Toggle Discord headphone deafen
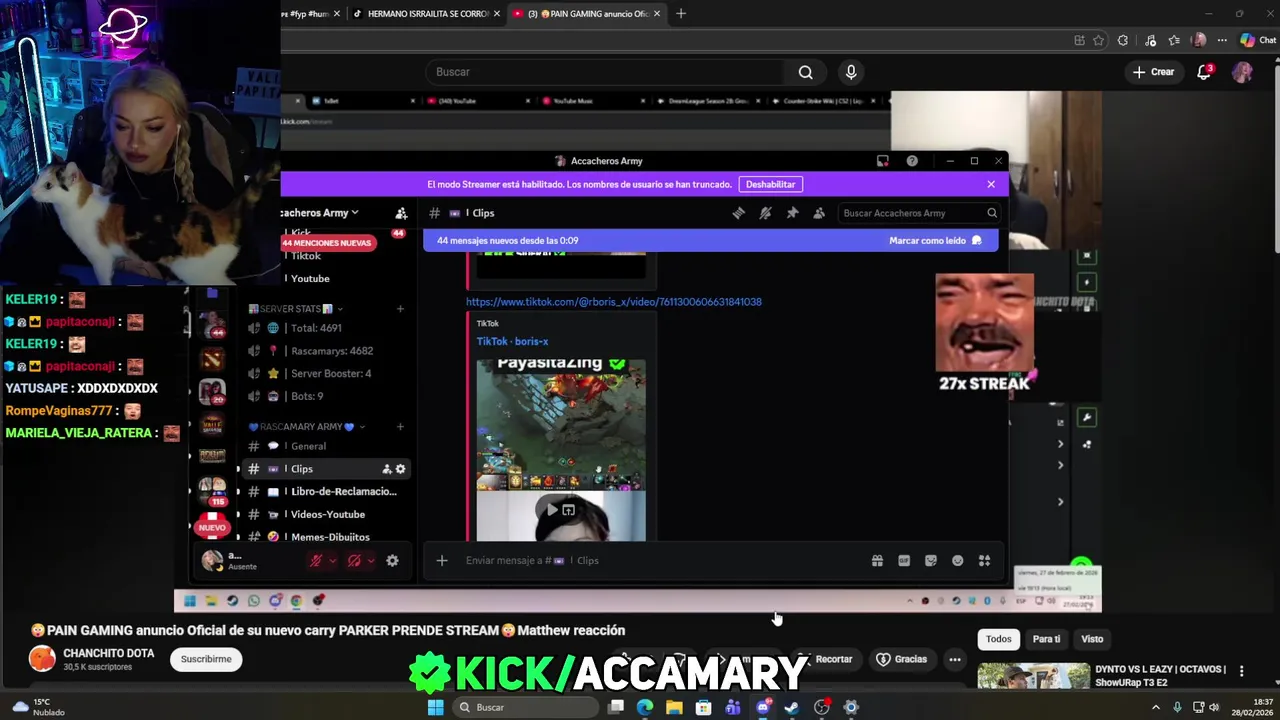The height and width of the screenshot is (720, 1280). [x=354, y=561]
